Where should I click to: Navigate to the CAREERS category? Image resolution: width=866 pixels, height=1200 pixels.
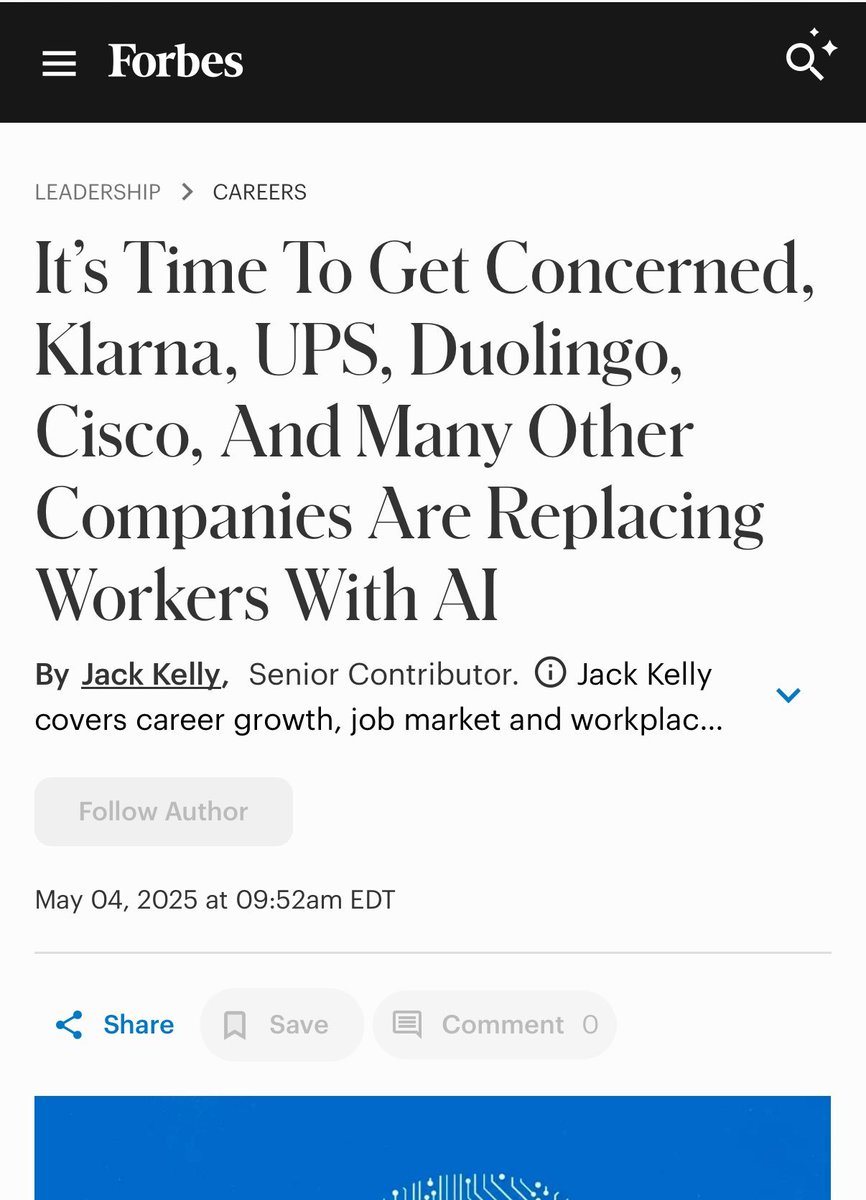259,192
